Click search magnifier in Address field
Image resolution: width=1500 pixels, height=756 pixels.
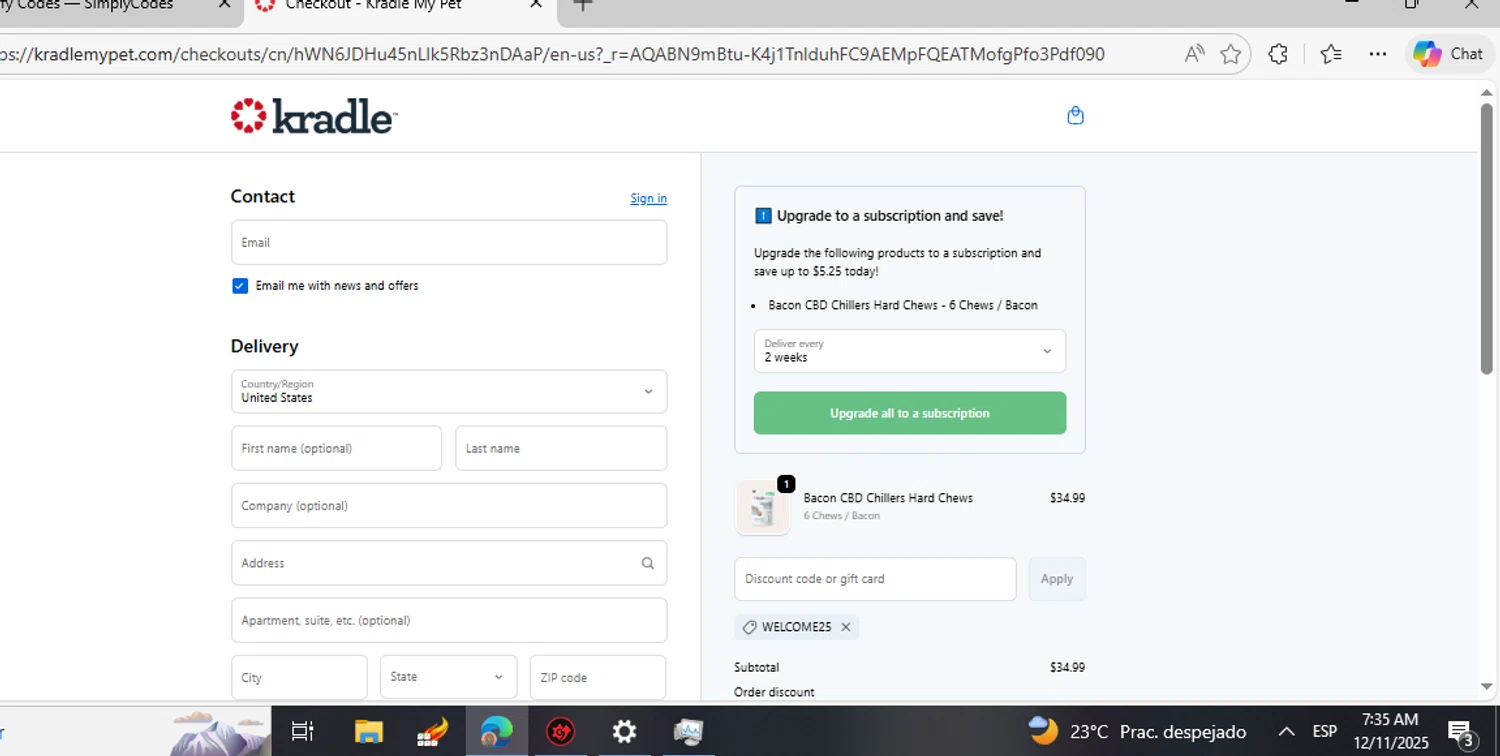(648, 563)
